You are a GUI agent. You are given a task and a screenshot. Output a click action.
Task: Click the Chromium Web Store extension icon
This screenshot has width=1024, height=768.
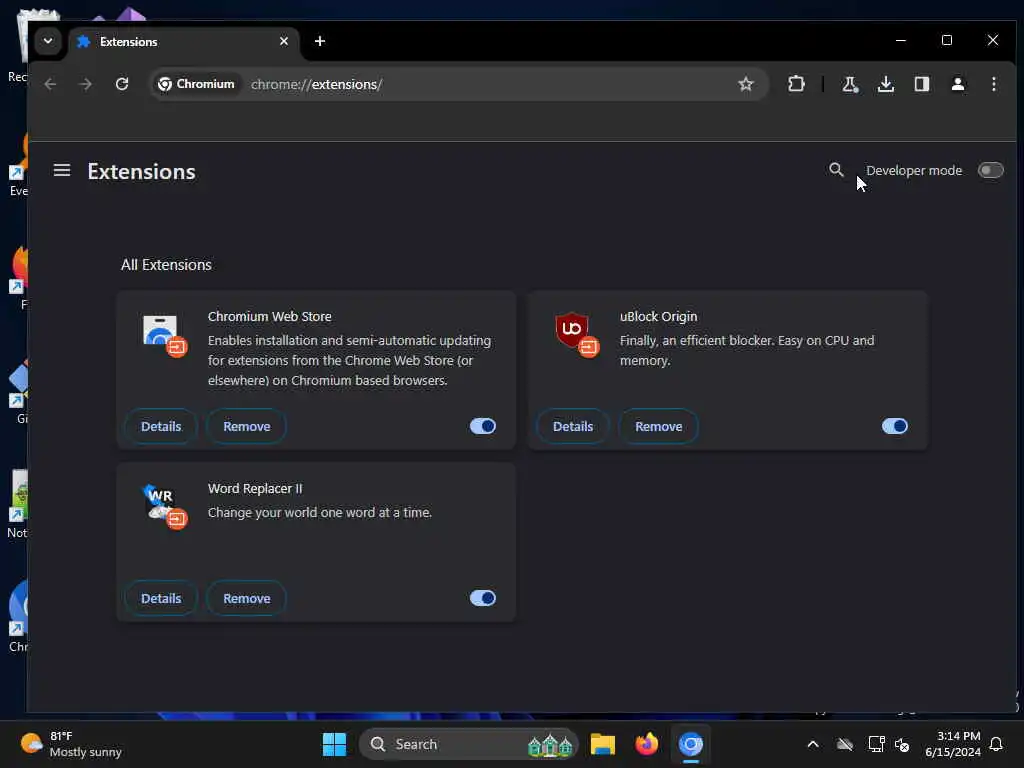pos(164,335)
